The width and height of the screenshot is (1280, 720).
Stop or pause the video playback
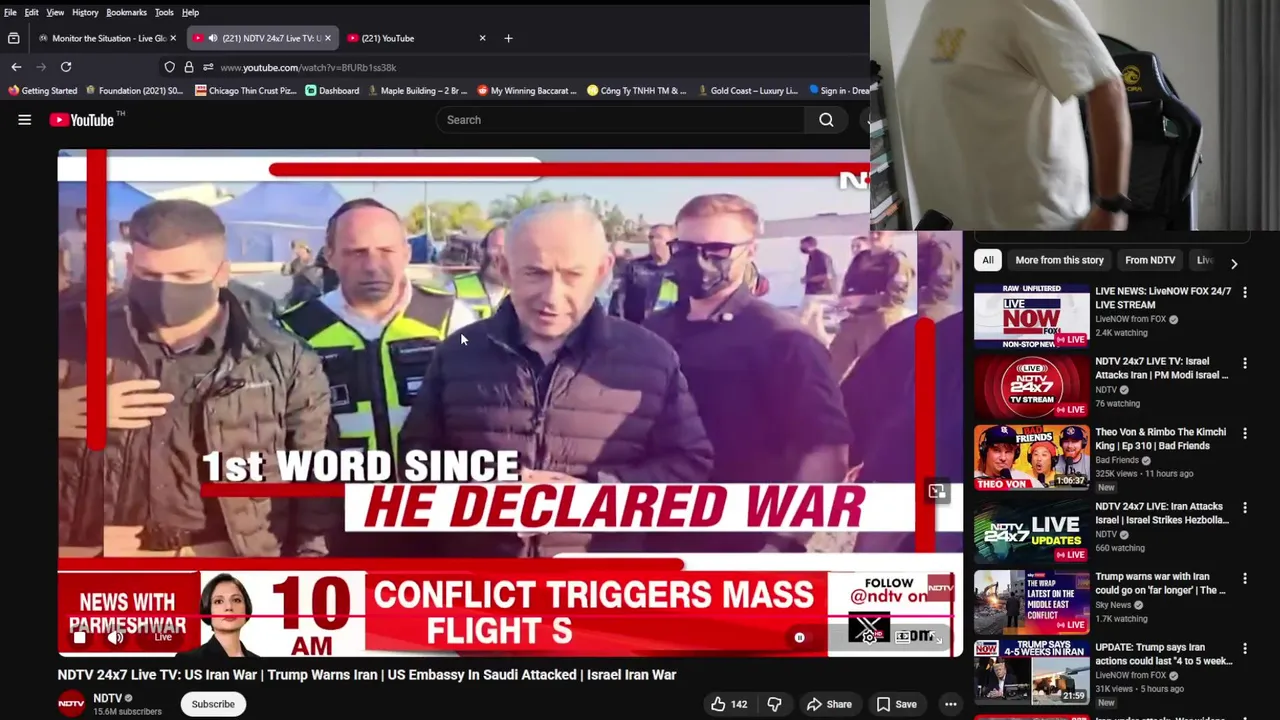80,637
